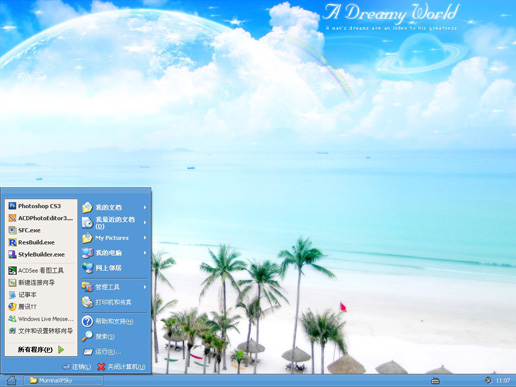
Task: Open 网上邻居 network places
Action: [x=114, y=268]
